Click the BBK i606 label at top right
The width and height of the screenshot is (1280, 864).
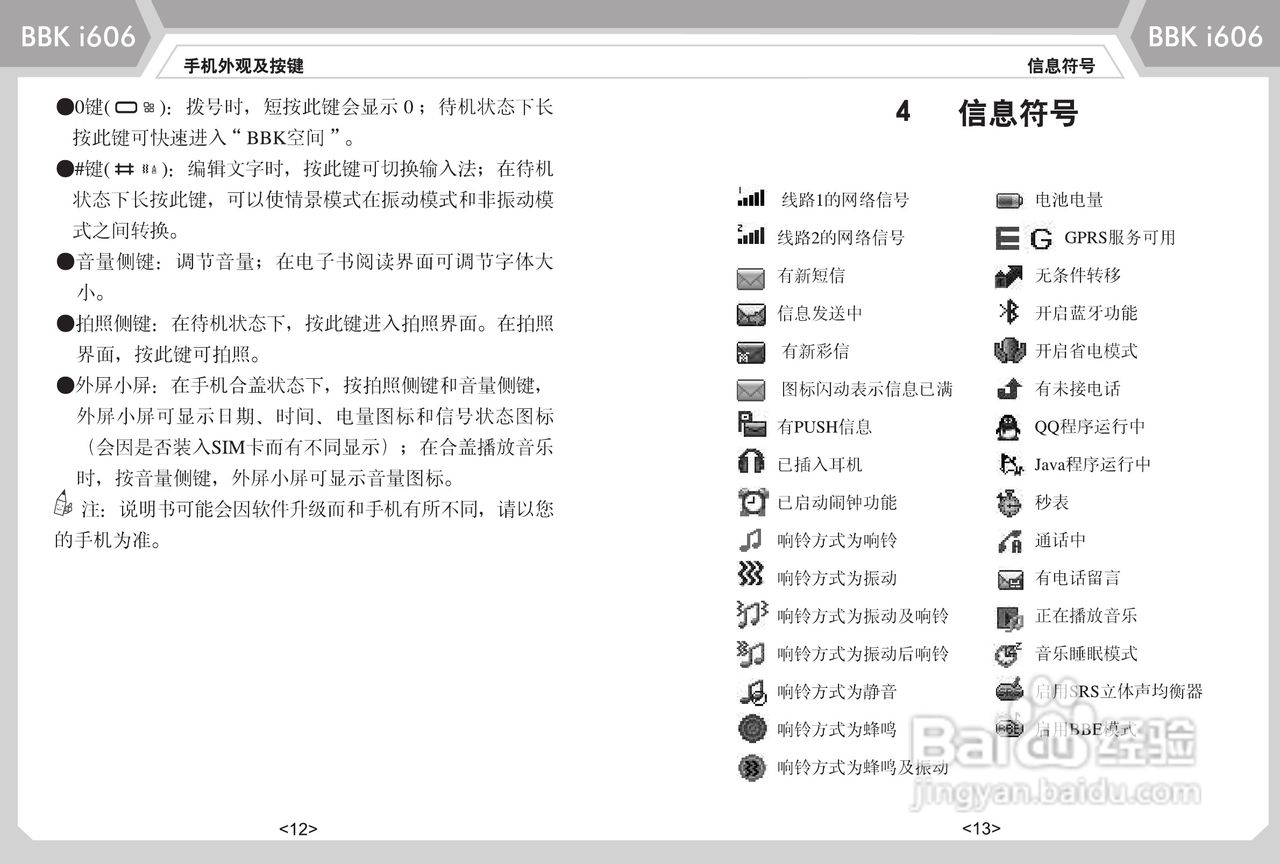1205,38
